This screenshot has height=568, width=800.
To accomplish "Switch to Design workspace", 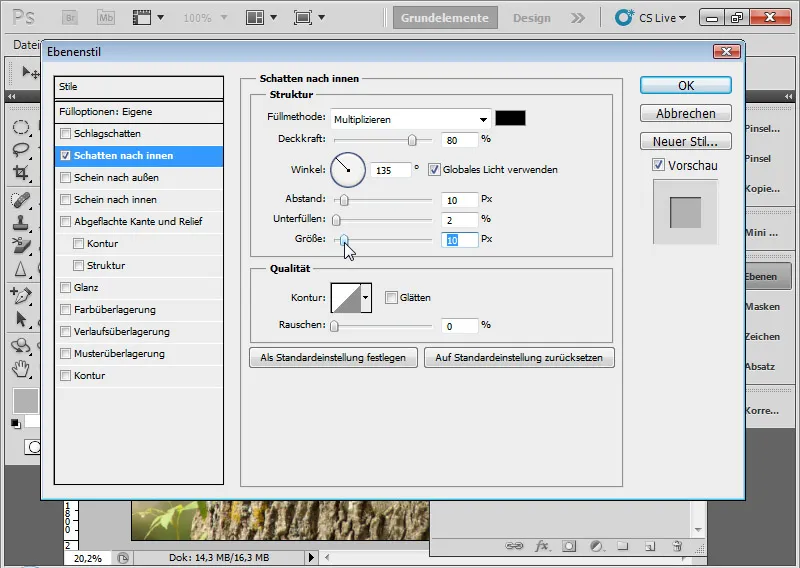I will pos(532,18).
